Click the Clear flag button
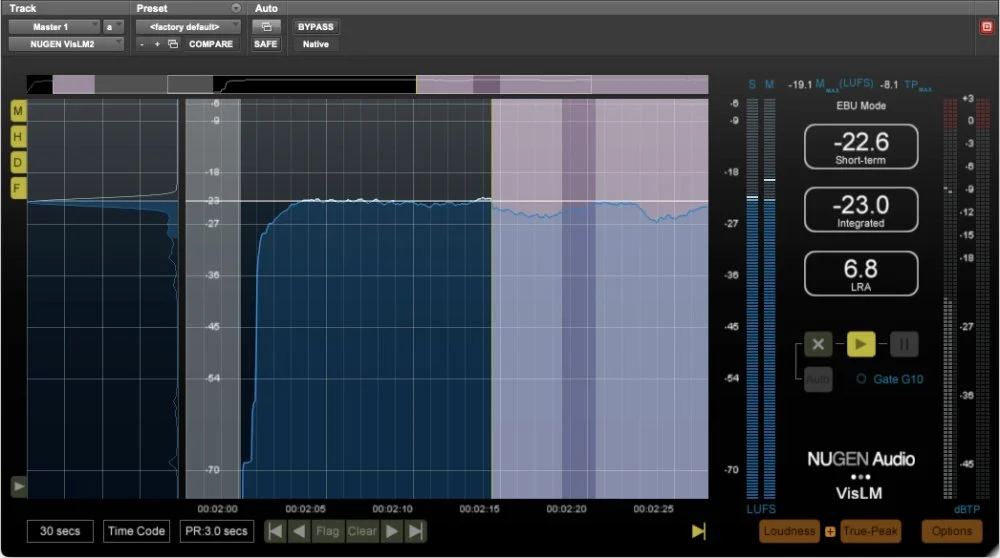Viewport: 1000px width, 558px height. click(362, 531)
